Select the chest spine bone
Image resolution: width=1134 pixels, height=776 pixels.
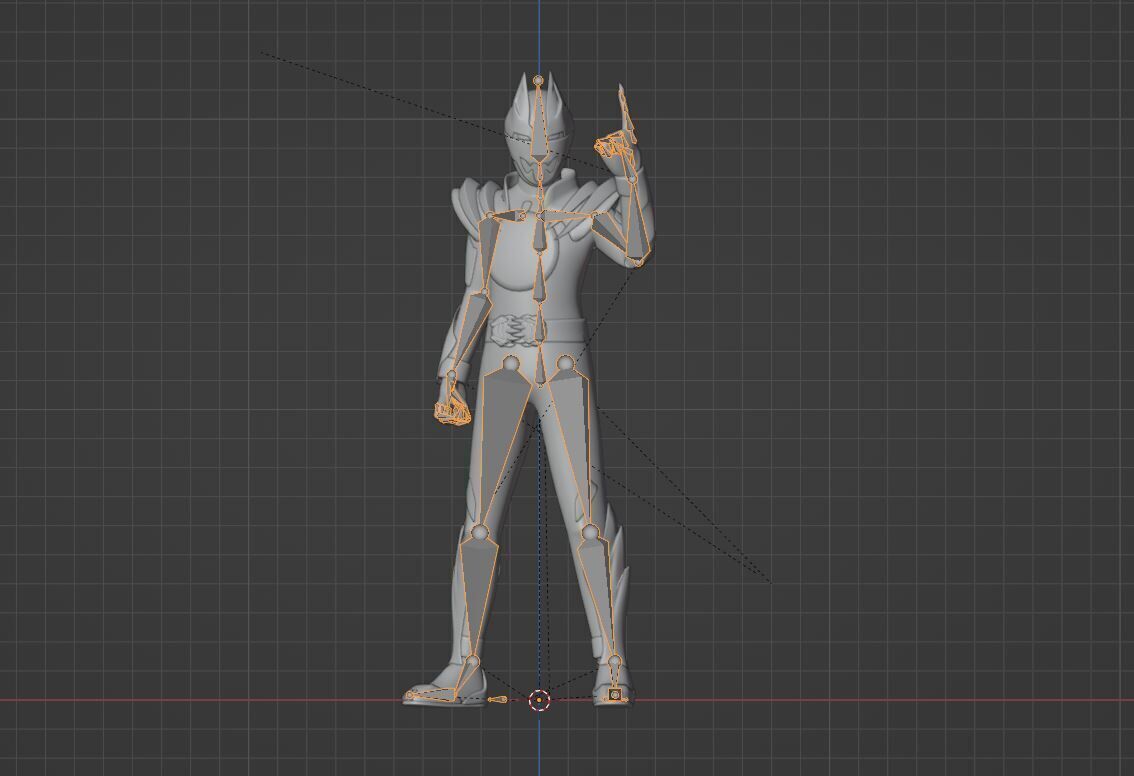[x=540, y=233]
